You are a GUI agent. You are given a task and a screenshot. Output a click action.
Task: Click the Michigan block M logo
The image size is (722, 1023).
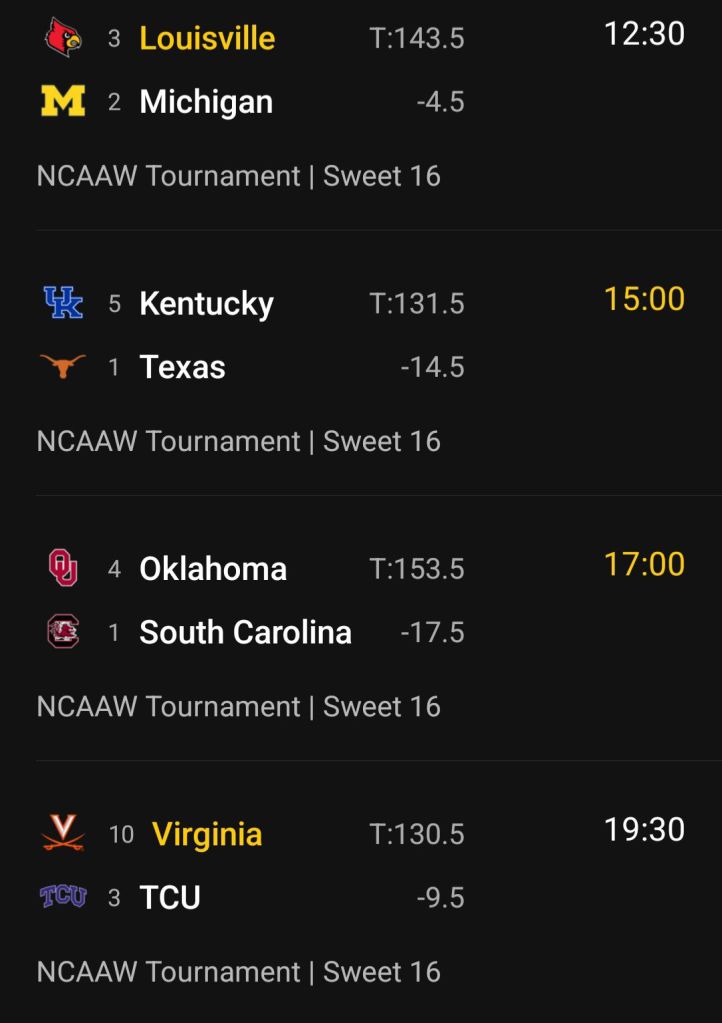(x=63, y=102)
